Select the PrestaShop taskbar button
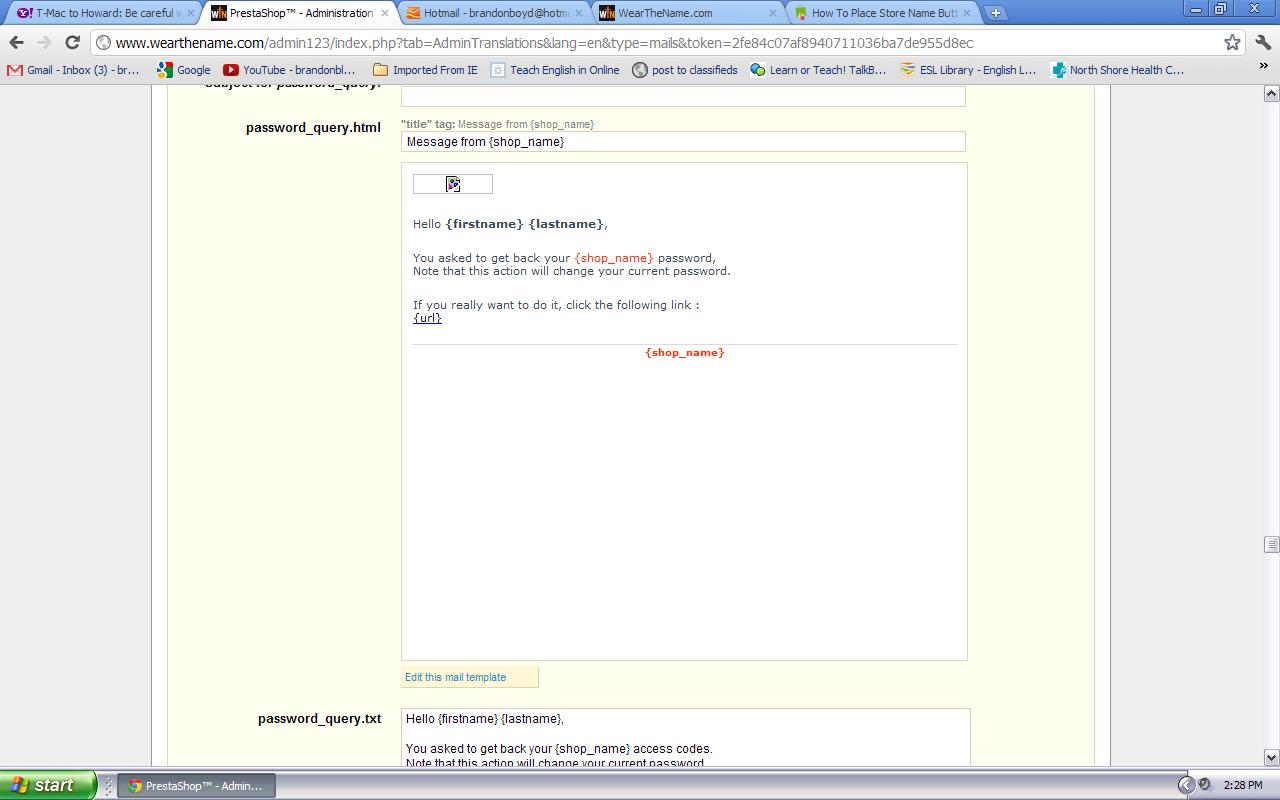The image size is (1280, 800). coord(196,786)
